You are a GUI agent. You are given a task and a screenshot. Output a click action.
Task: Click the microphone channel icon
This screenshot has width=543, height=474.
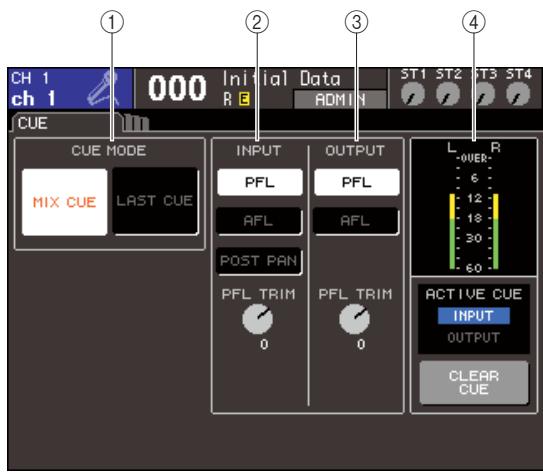click(x=104, y=89)
